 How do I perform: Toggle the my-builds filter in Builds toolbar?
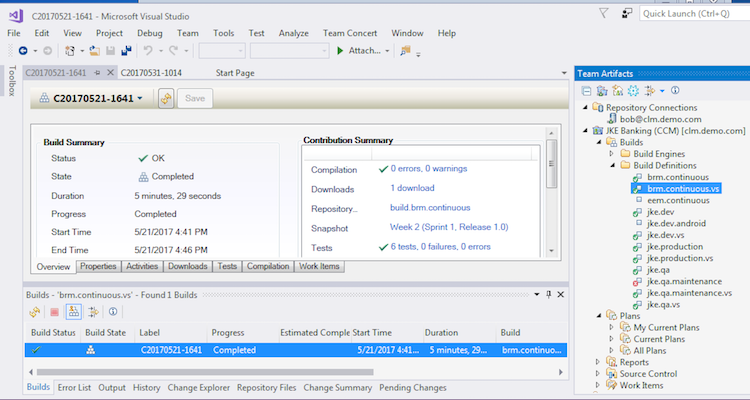(x=74, y=312)
